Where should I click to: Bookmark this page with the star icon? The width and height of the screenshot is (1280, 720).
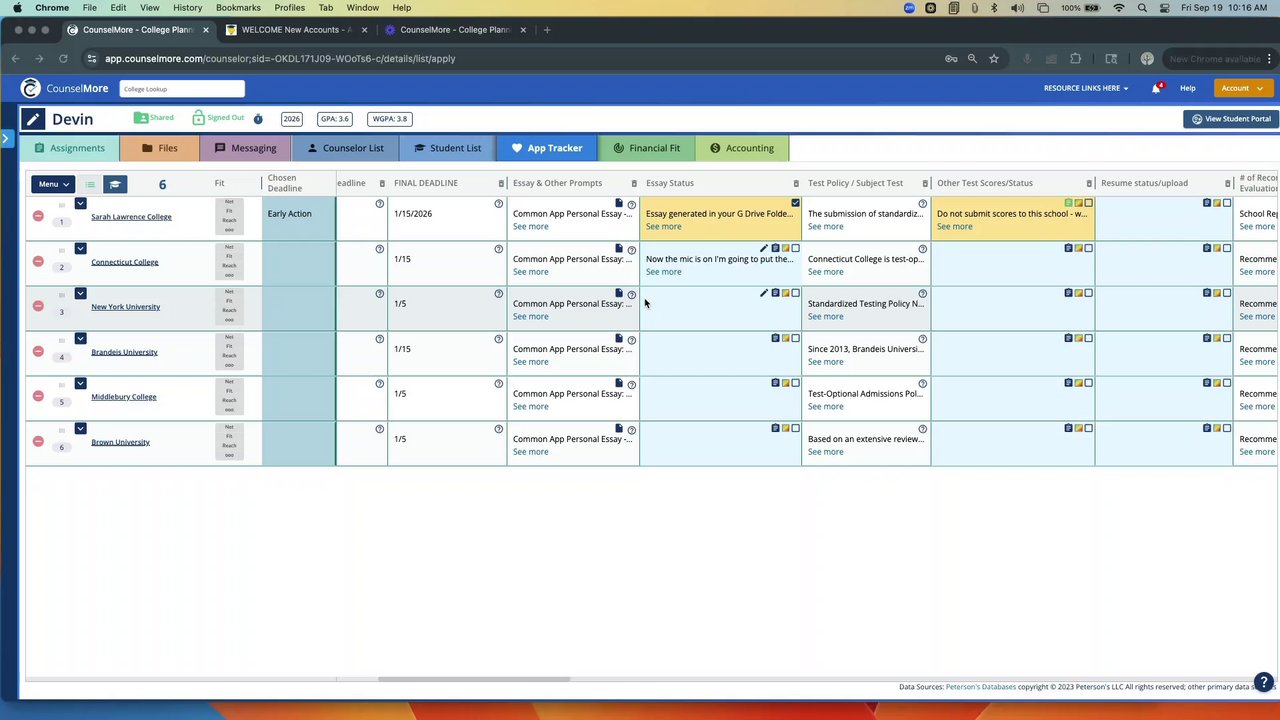tap(994, 59)
